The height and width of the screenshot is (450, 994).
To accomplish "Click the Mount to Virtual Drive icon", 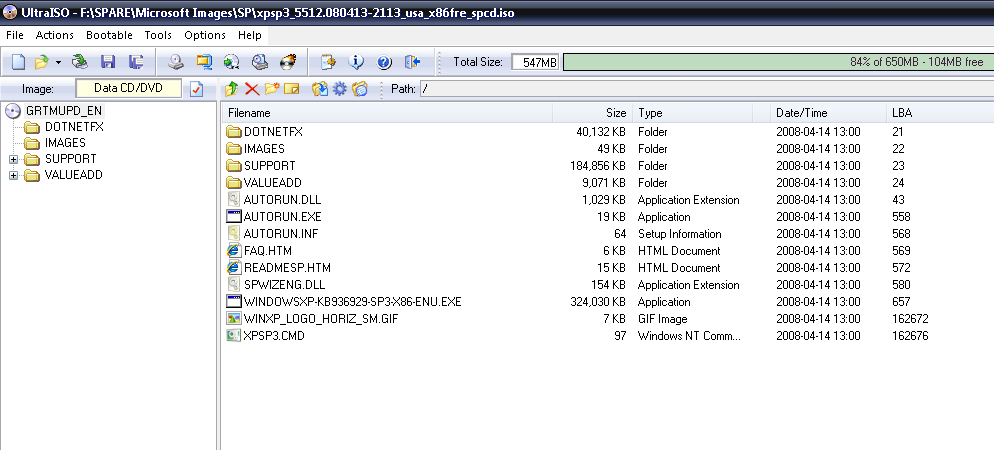I will 260,62.
